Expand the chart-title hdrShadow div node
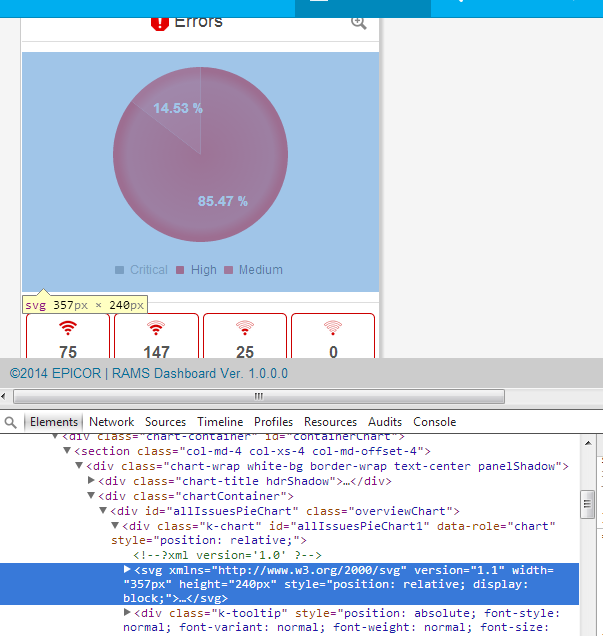The image size is (603, 636). point(91,481)
